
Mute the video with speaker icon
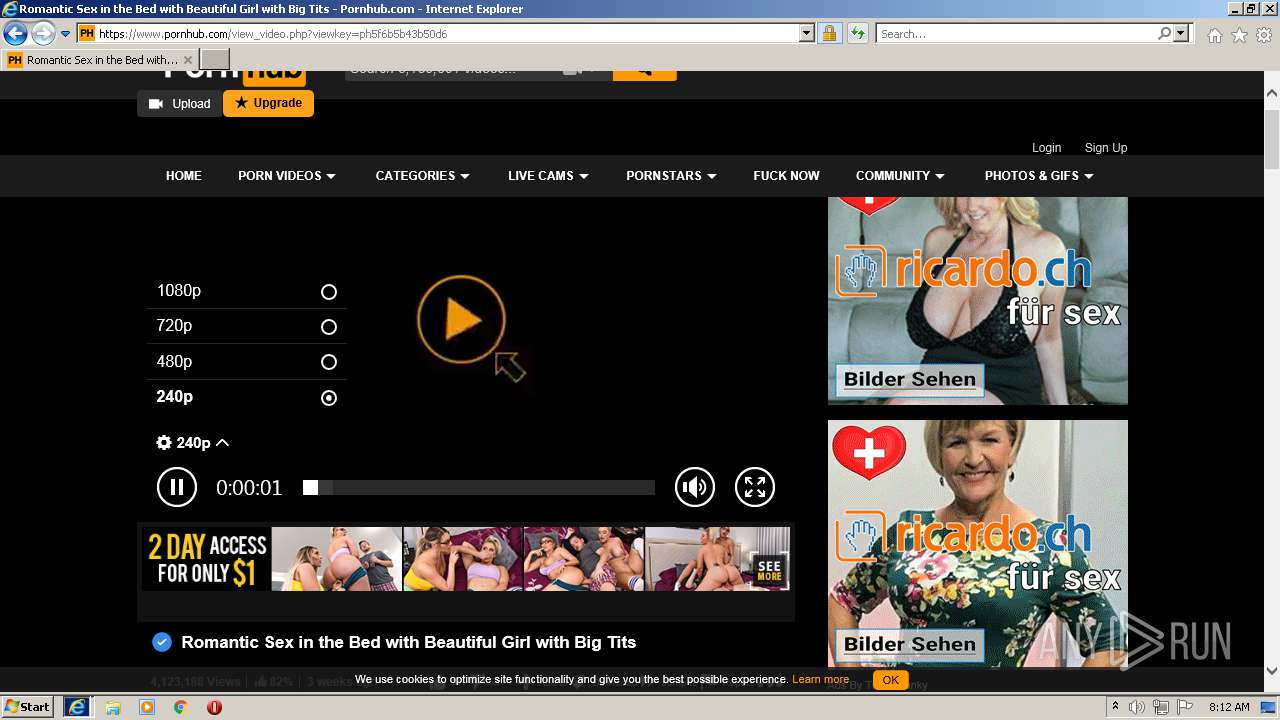click(695, 487)
